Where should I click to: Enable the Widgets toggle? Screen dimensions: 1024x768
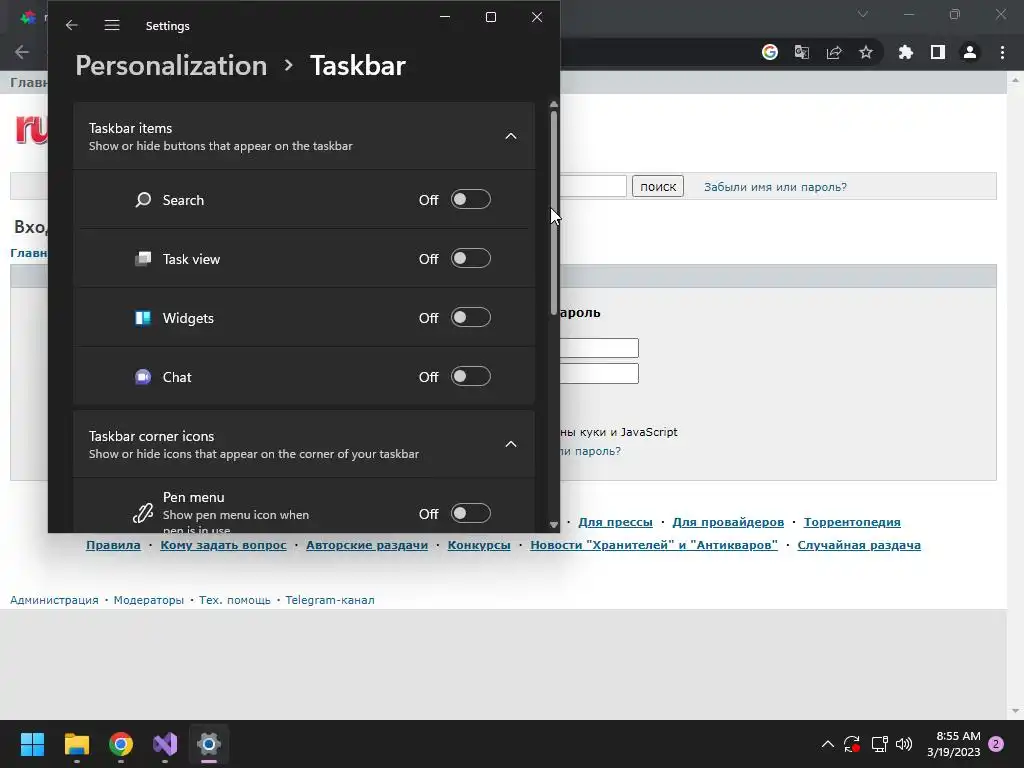point(470,317)
